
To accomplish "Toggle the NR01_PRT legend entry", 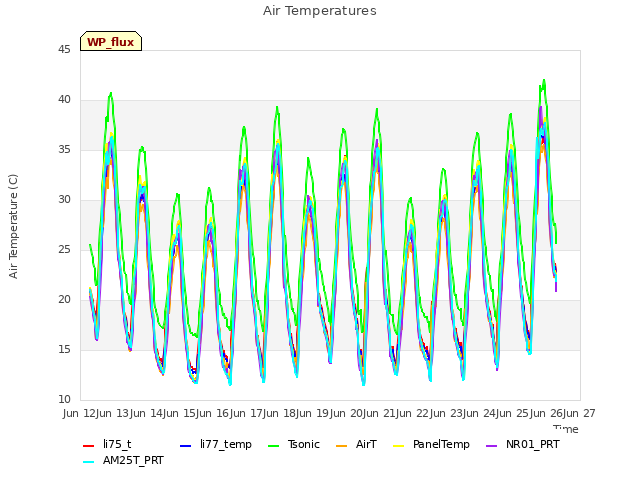I will (523, 444).
